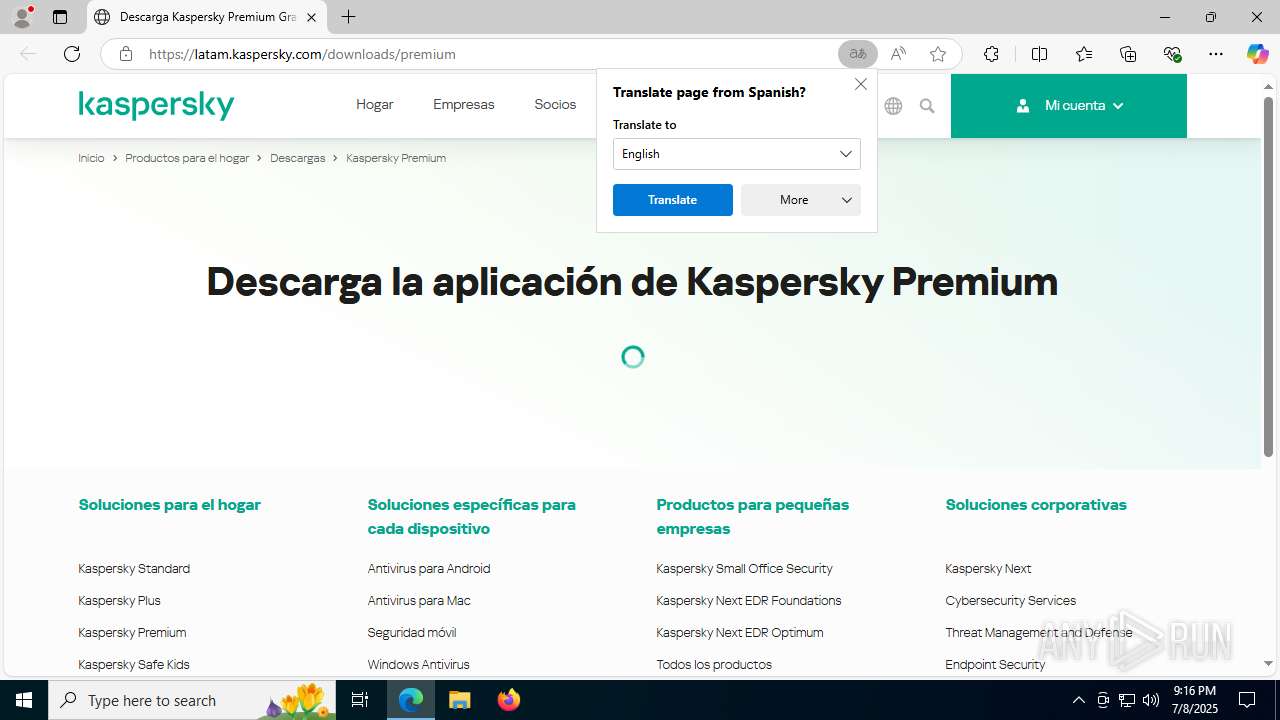Viewport: 1280px width, 720px height.
Task: Click the taskbar search box
Action: coord(192,700)
